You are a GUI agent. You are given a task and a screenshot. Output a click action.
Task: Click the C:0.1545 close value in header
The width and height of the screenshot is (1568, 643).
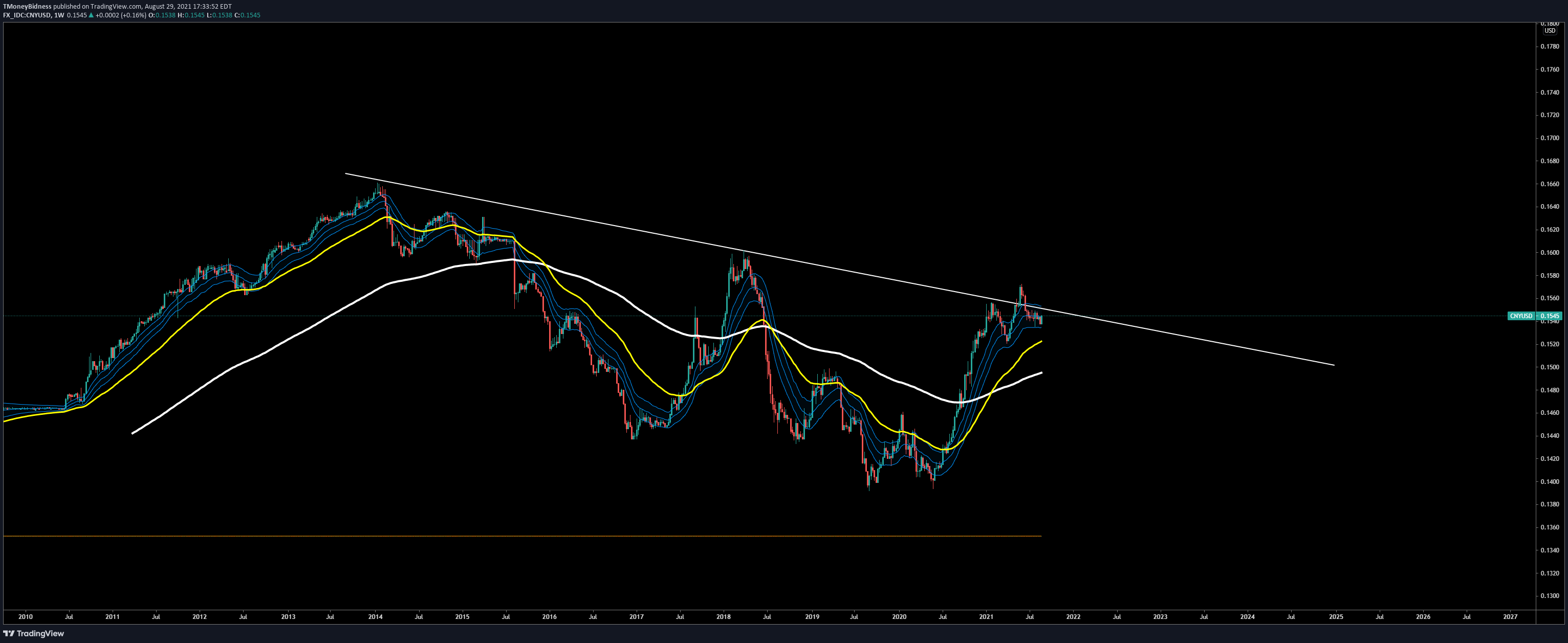pyautogui.click(x=247, y=15)
